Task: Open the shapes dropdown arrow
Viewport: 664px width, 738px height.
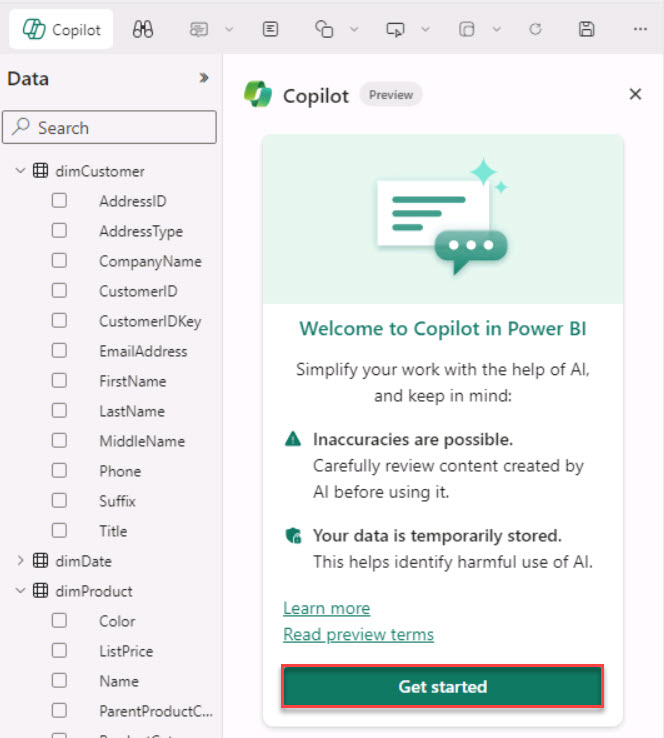Action: [353, 29]
